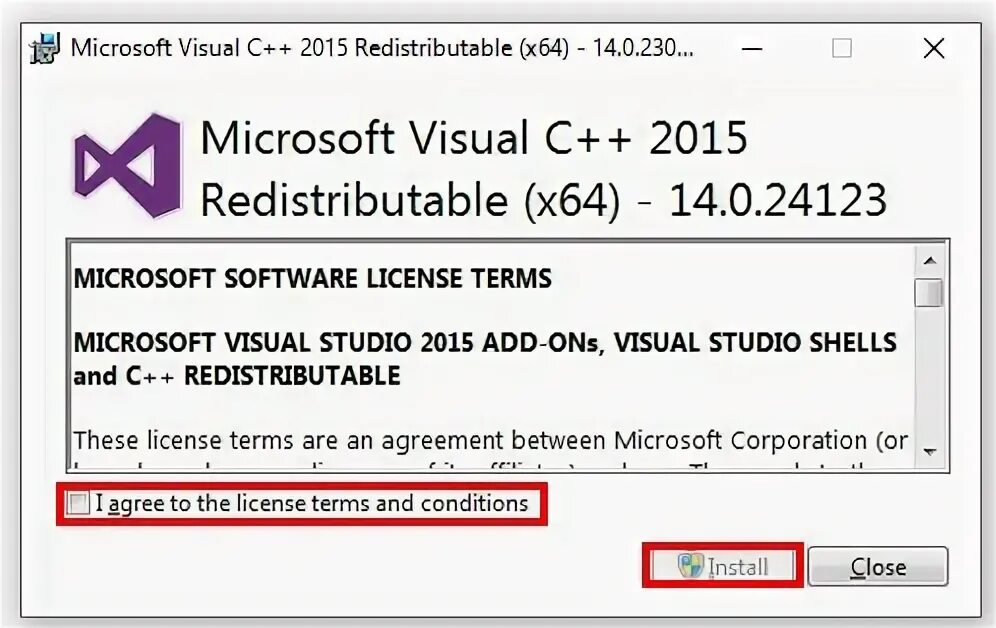Click "MICROSOFT VISUAL STUDIO 2015 ADD-ONs" line

pos(485,343)
